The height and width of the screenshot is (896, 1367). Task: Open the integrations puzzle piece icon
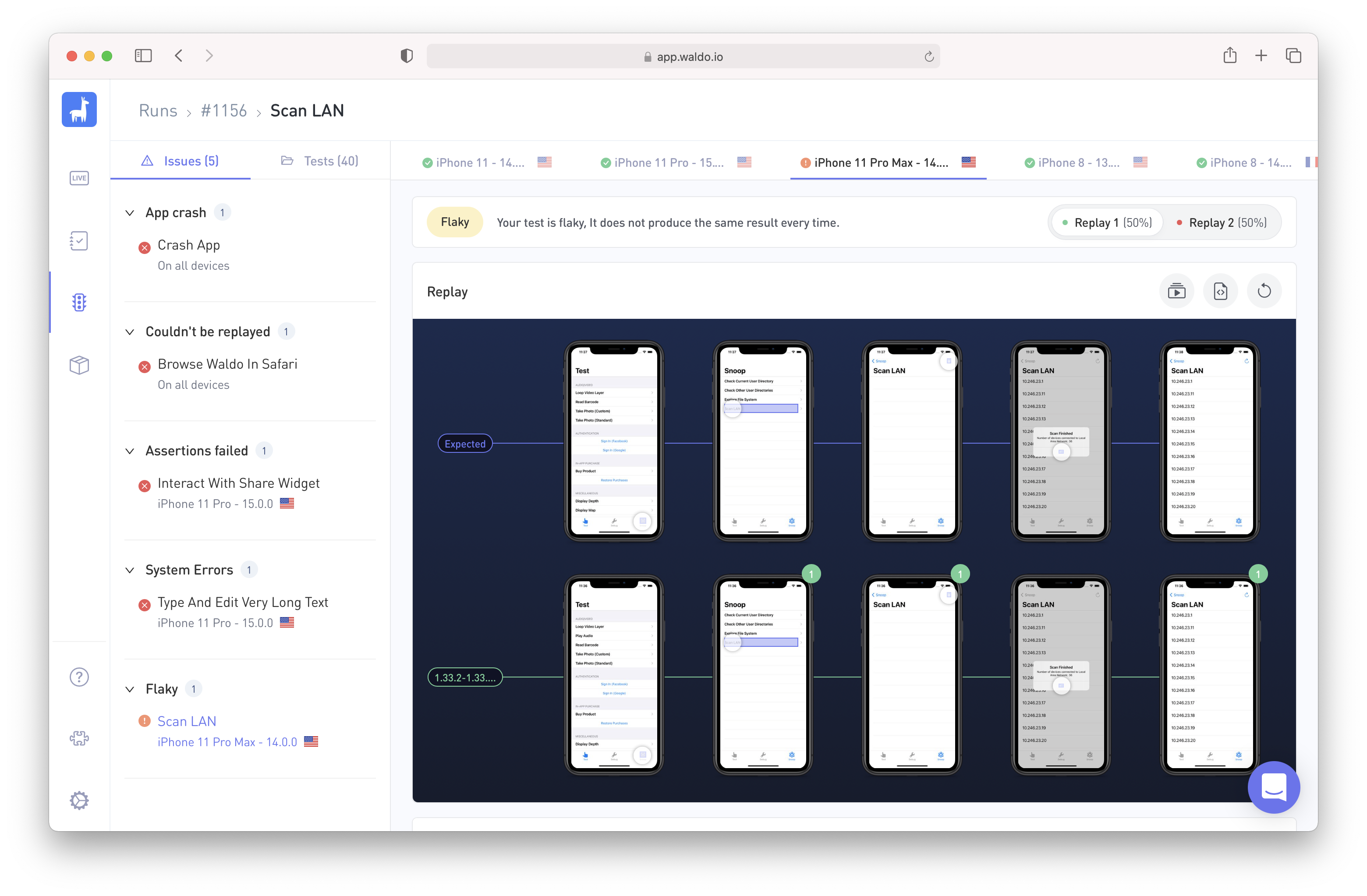pyautogui.click(x=79, y=738)
